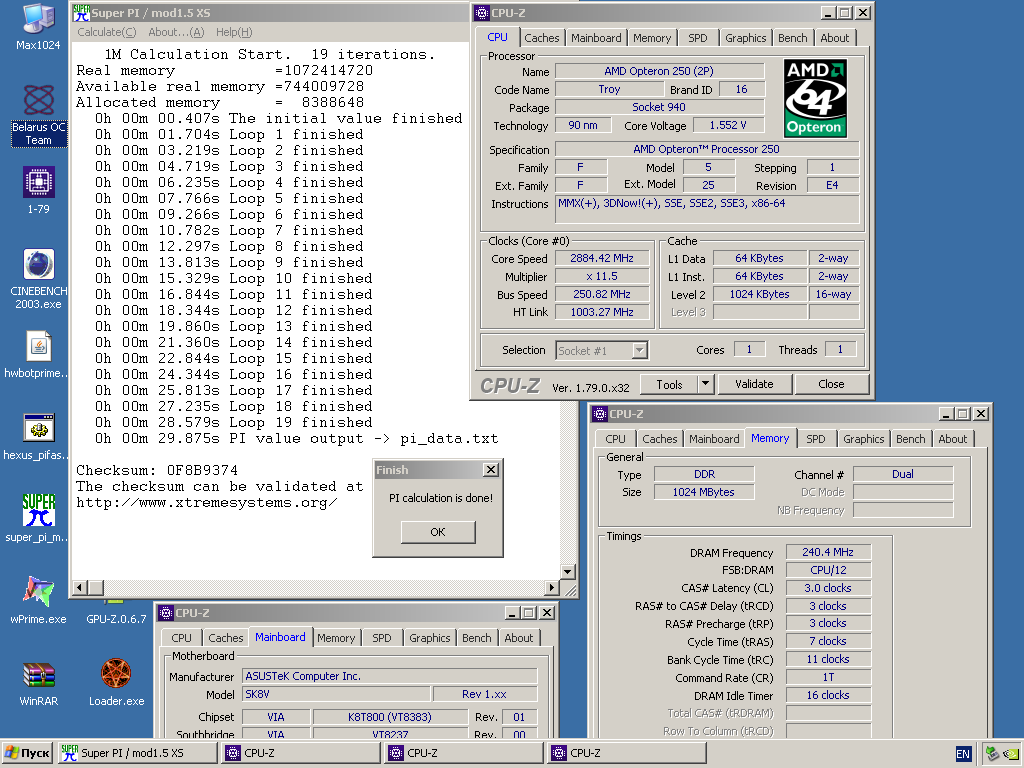1024x768 pixels.
Task: Click the Tools button in CPU-Z
Action: [669, 384]
